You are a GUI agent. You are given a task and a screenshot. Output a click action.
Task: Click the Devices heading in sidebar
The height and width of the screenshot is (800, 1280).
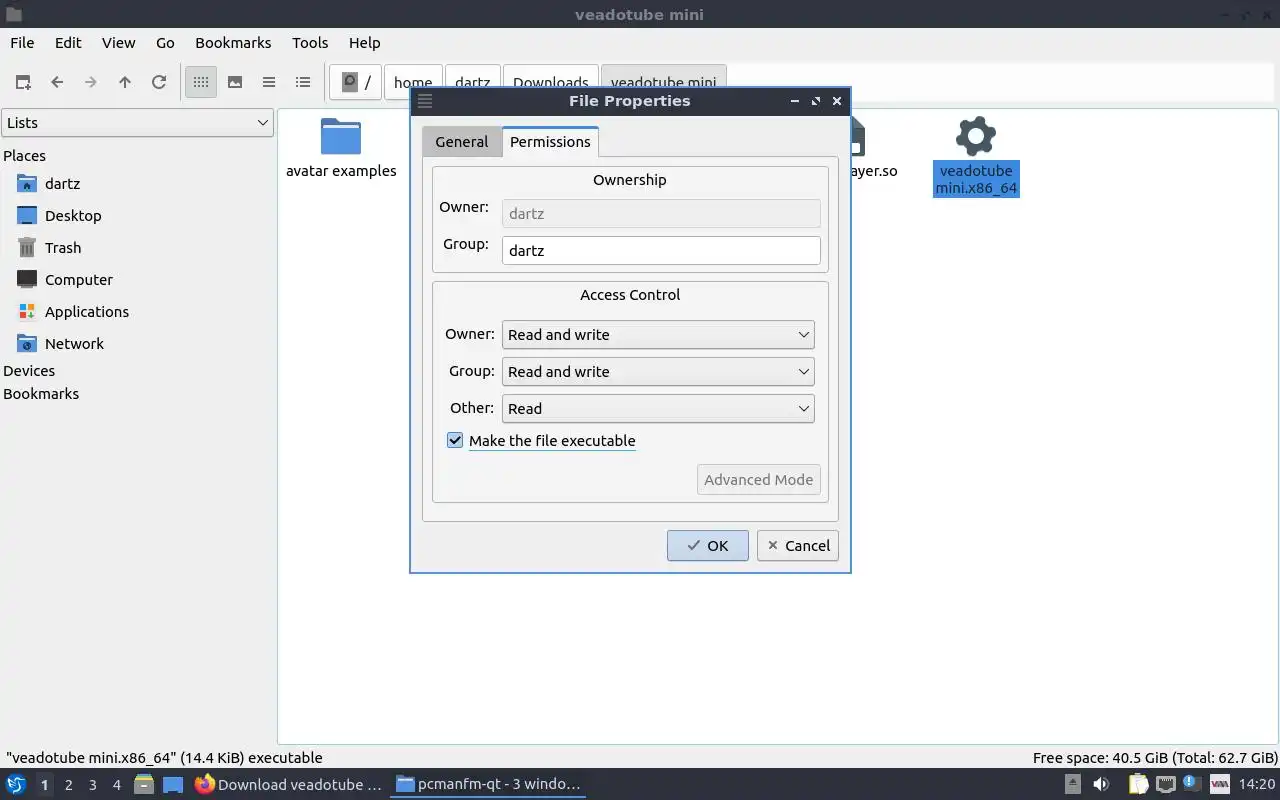coord(29,371)
